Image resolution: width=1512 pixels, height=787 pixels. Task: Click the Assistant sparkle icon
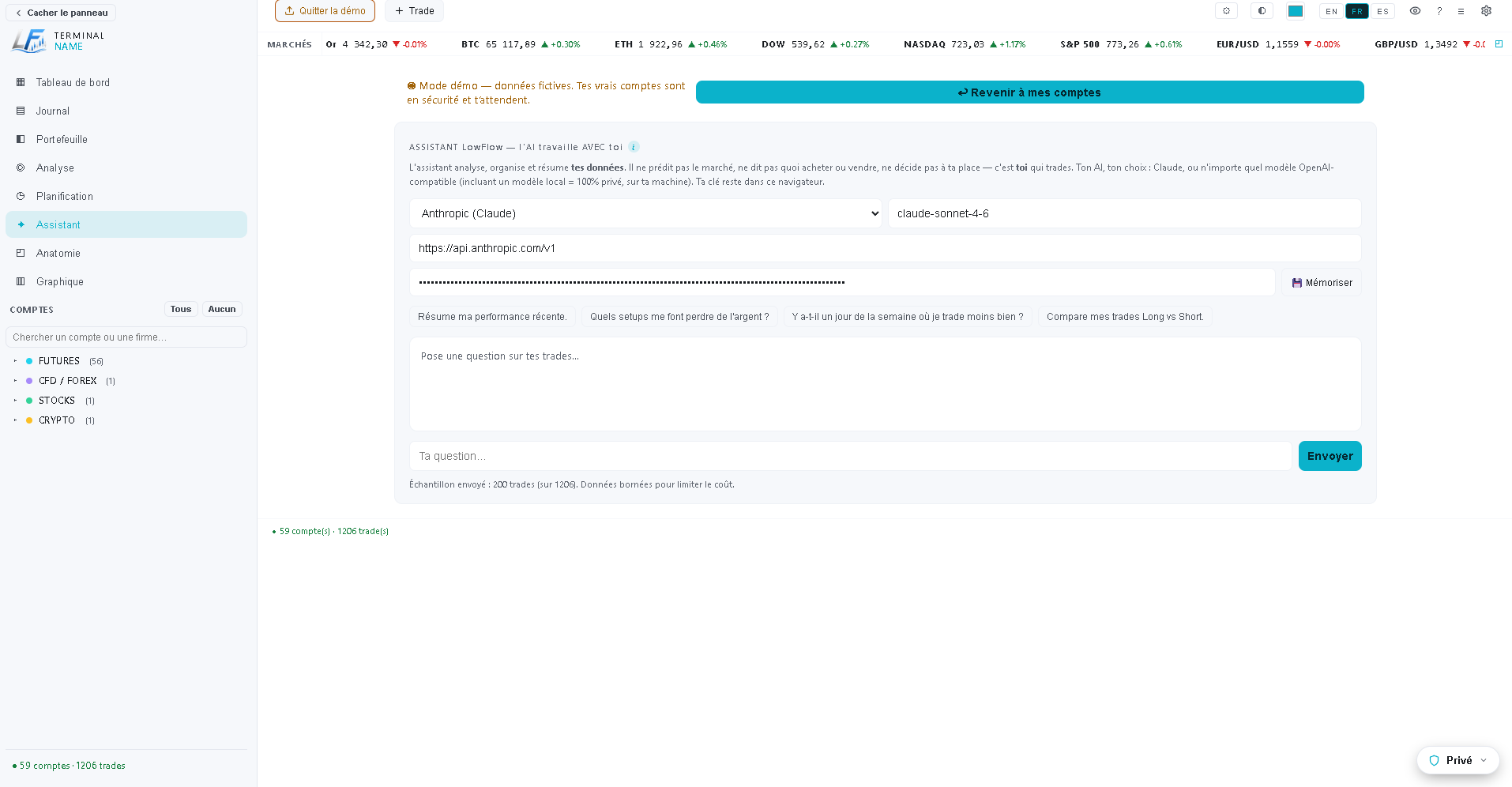tap(21, 224)
